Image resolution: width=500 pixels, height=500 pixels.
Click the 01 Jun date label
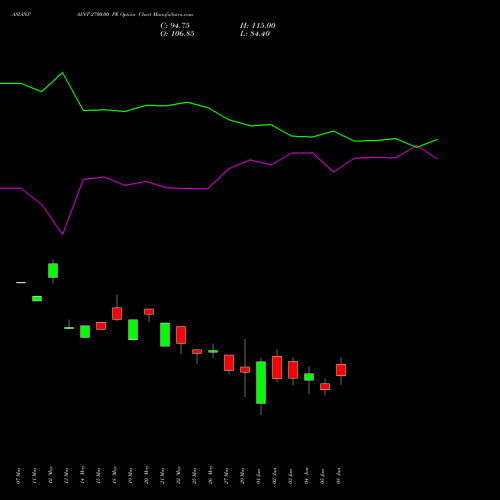pyautogui.click(x=258, y=476)
